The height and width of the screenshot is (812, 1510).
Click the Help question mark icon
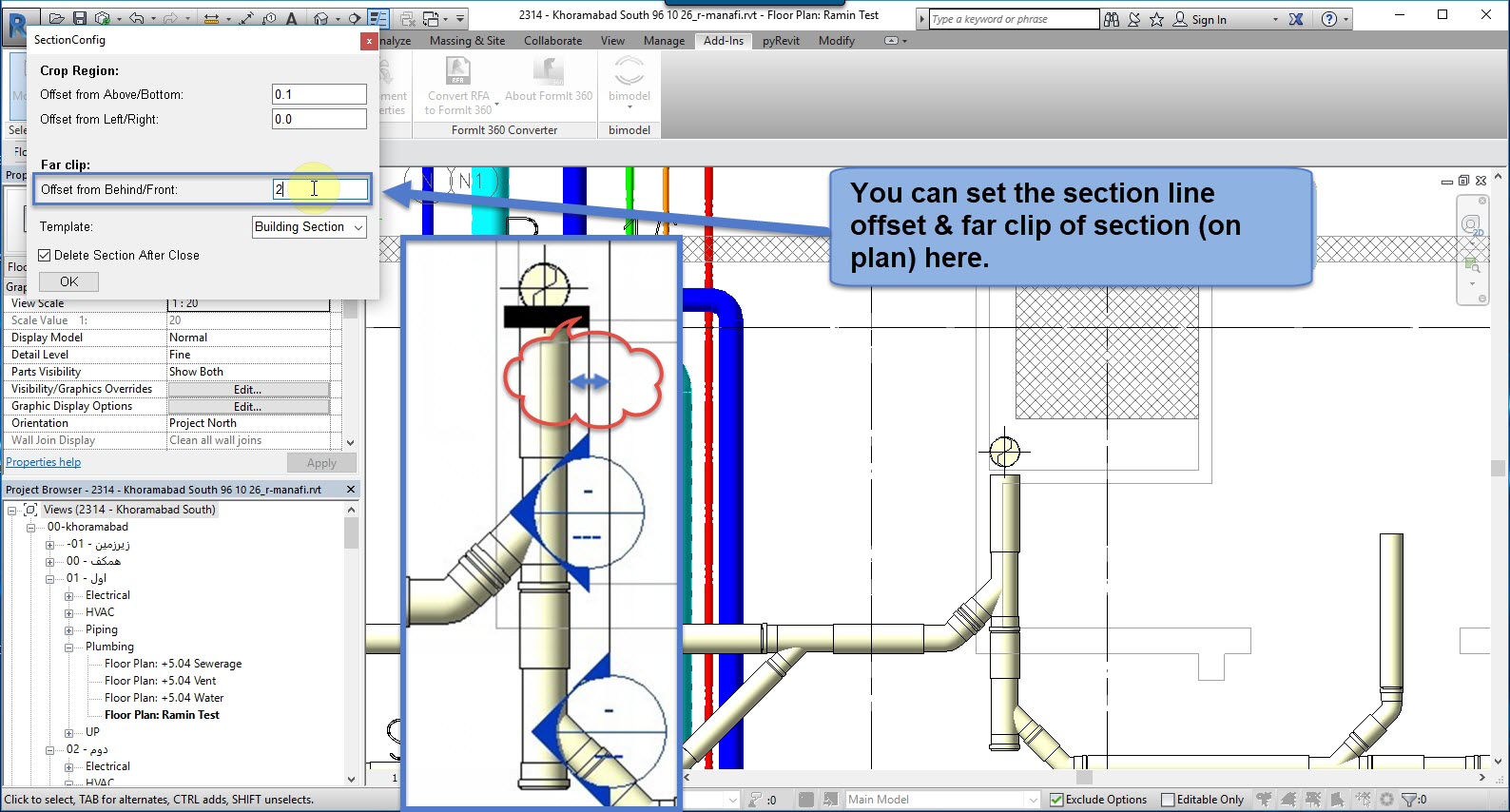pyautogui.click(x=1329, y=19)
